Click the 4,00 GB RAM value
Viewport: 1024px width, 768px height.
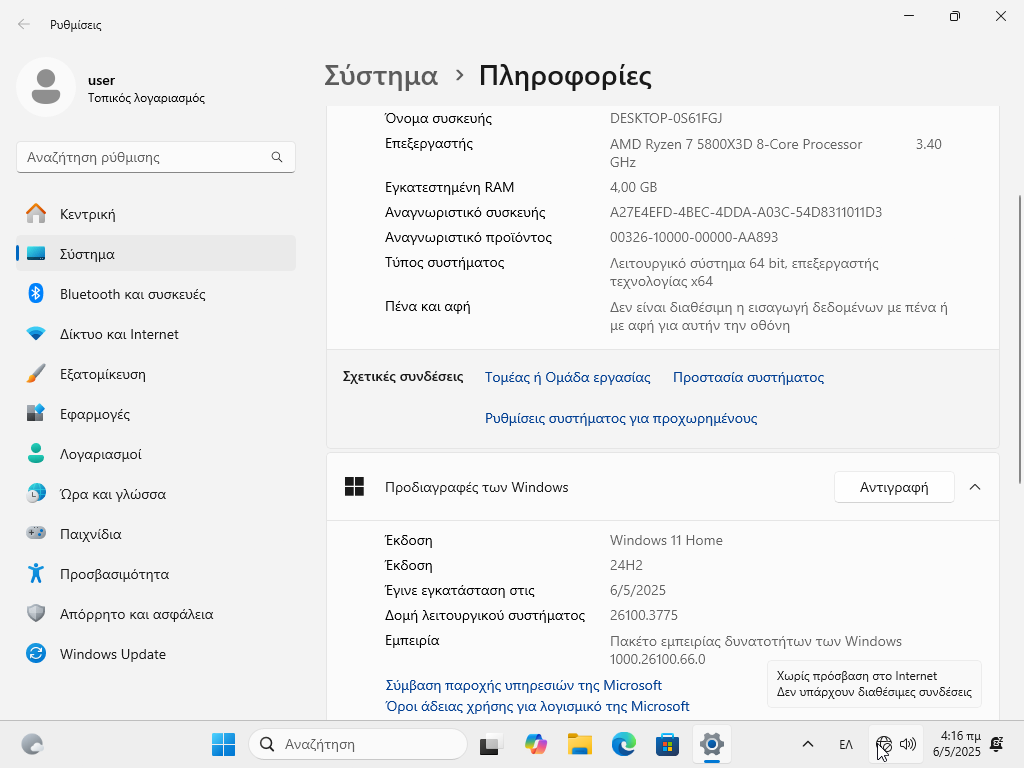(x=633, y=187)
